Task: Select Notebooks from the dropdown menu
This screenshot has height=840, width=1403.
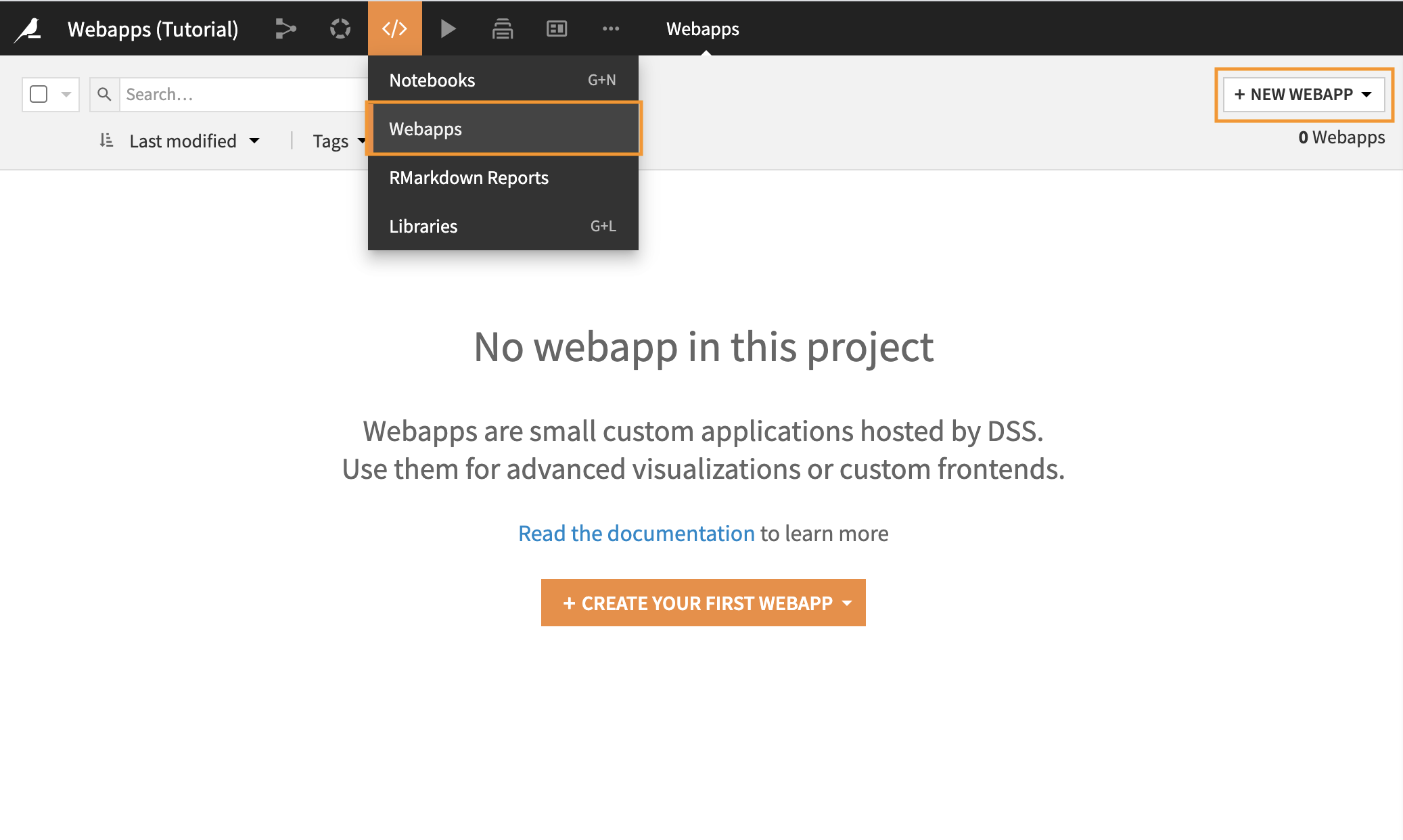Action: [x=433, y=79]
